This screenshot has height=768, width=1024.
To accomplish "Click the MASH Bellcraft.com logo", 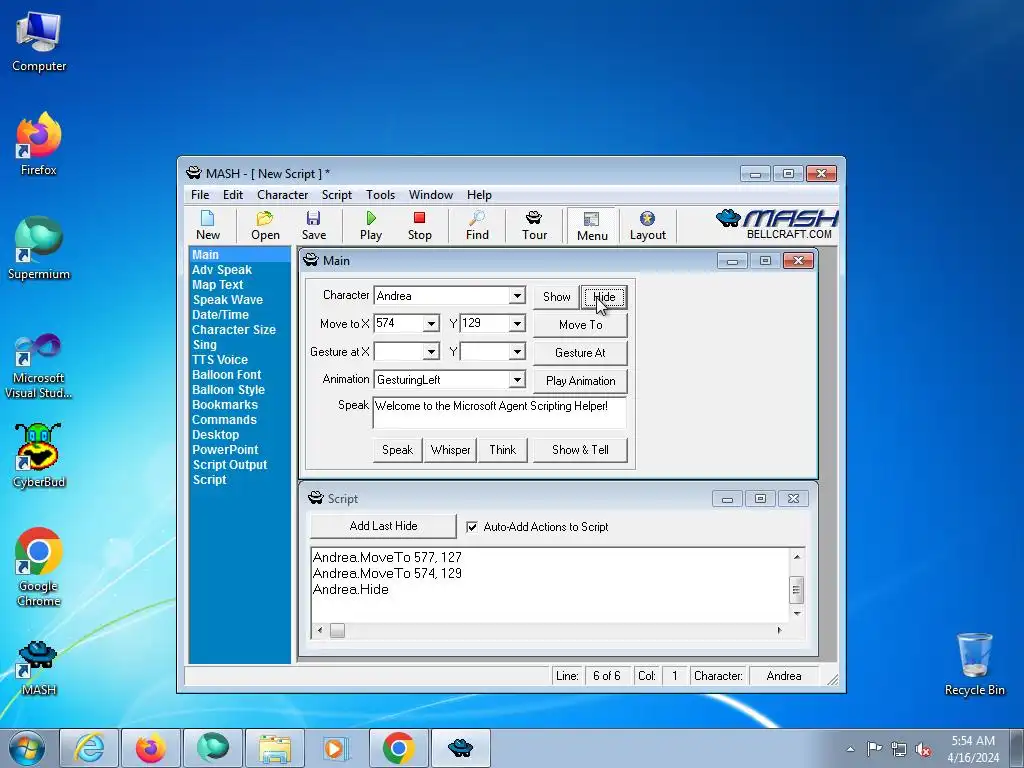I will (x=776, y=225).
